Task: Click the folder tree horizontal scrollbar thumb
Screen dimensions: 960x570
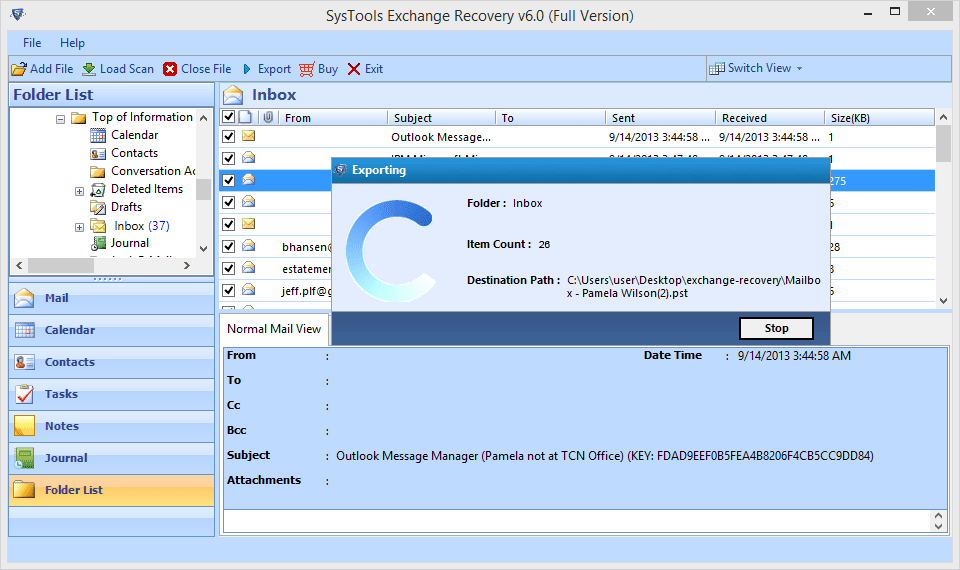Action: coord(61,266)
